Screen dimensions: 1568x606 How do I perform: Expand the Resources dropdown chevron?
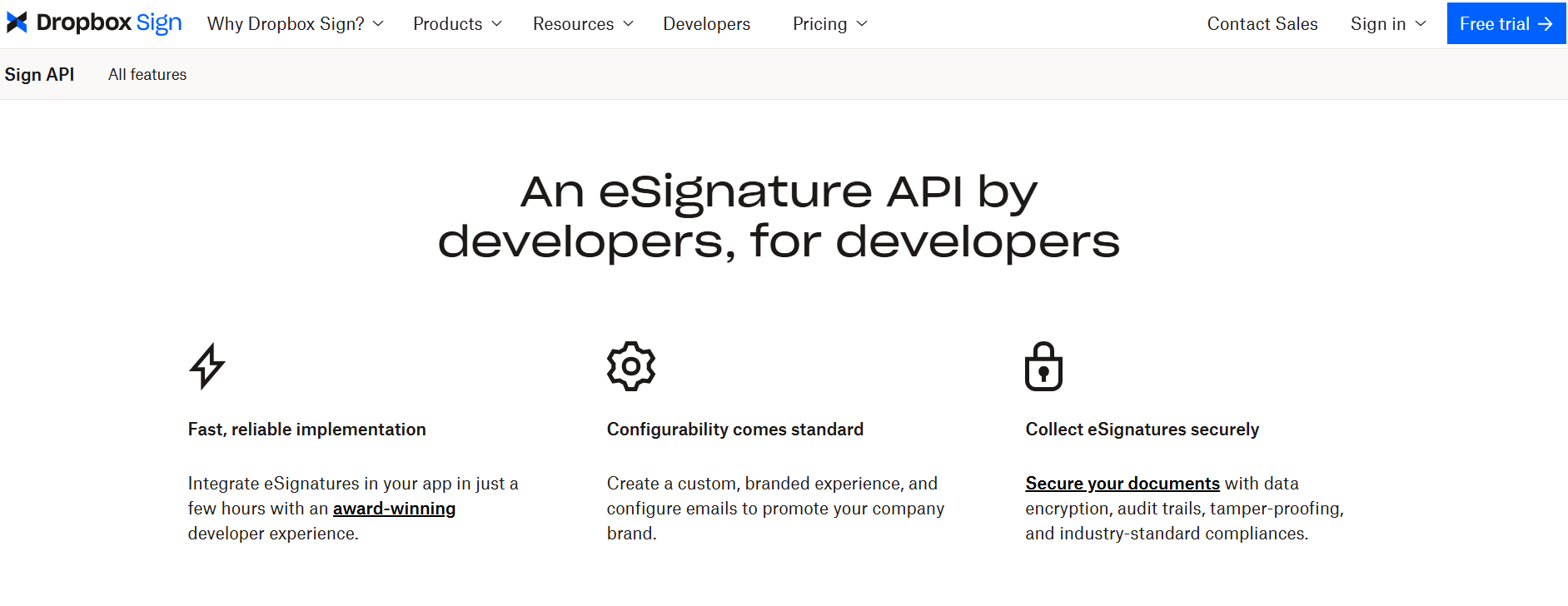tap(628, 24)
